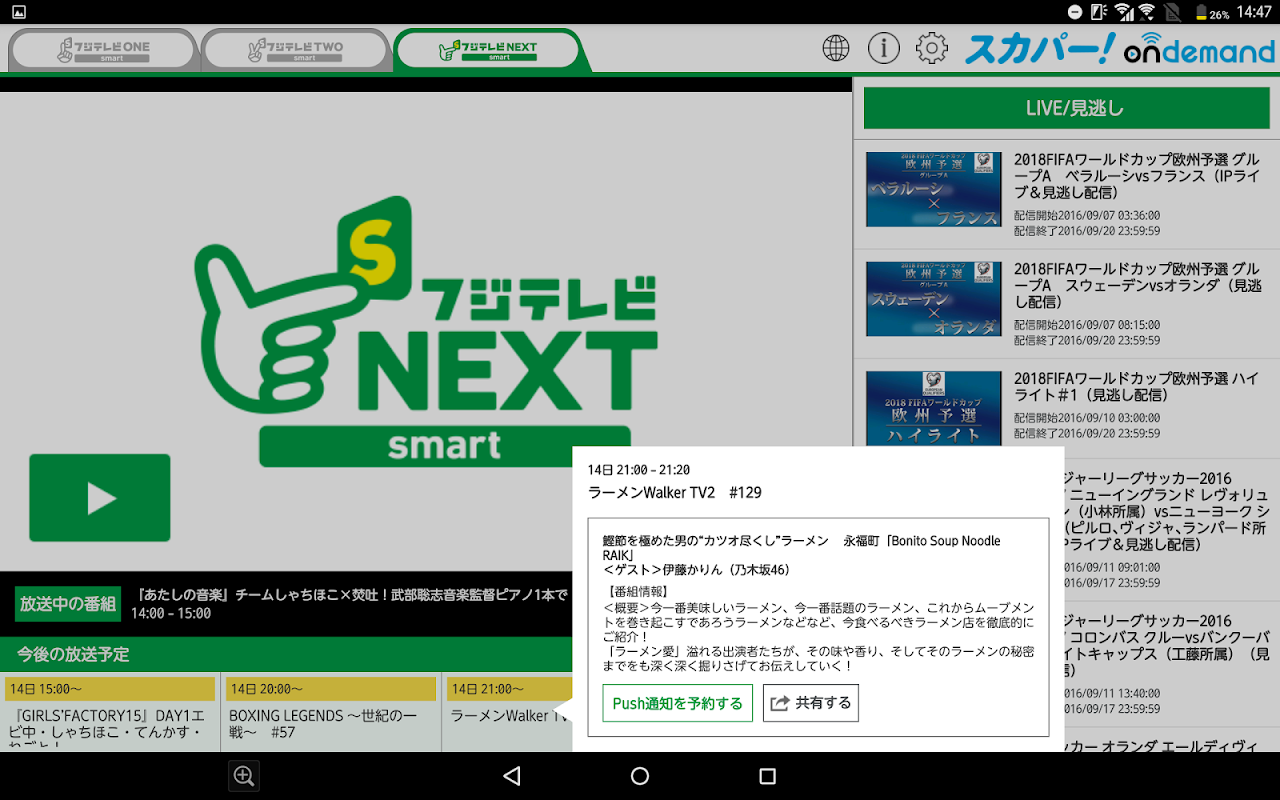
Task: Select the Fuji TV NEXT smart tab
Action: pos(488,50)
